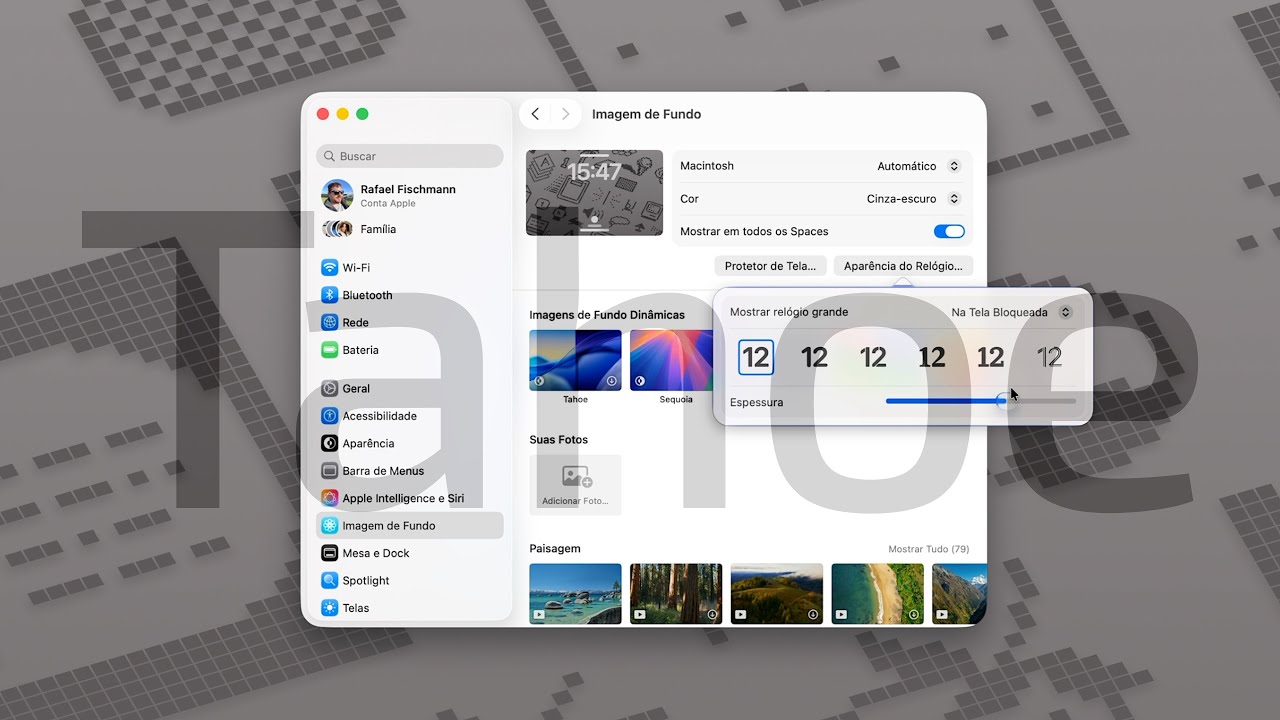Open Mesa e Dock icon

point(329,553)
